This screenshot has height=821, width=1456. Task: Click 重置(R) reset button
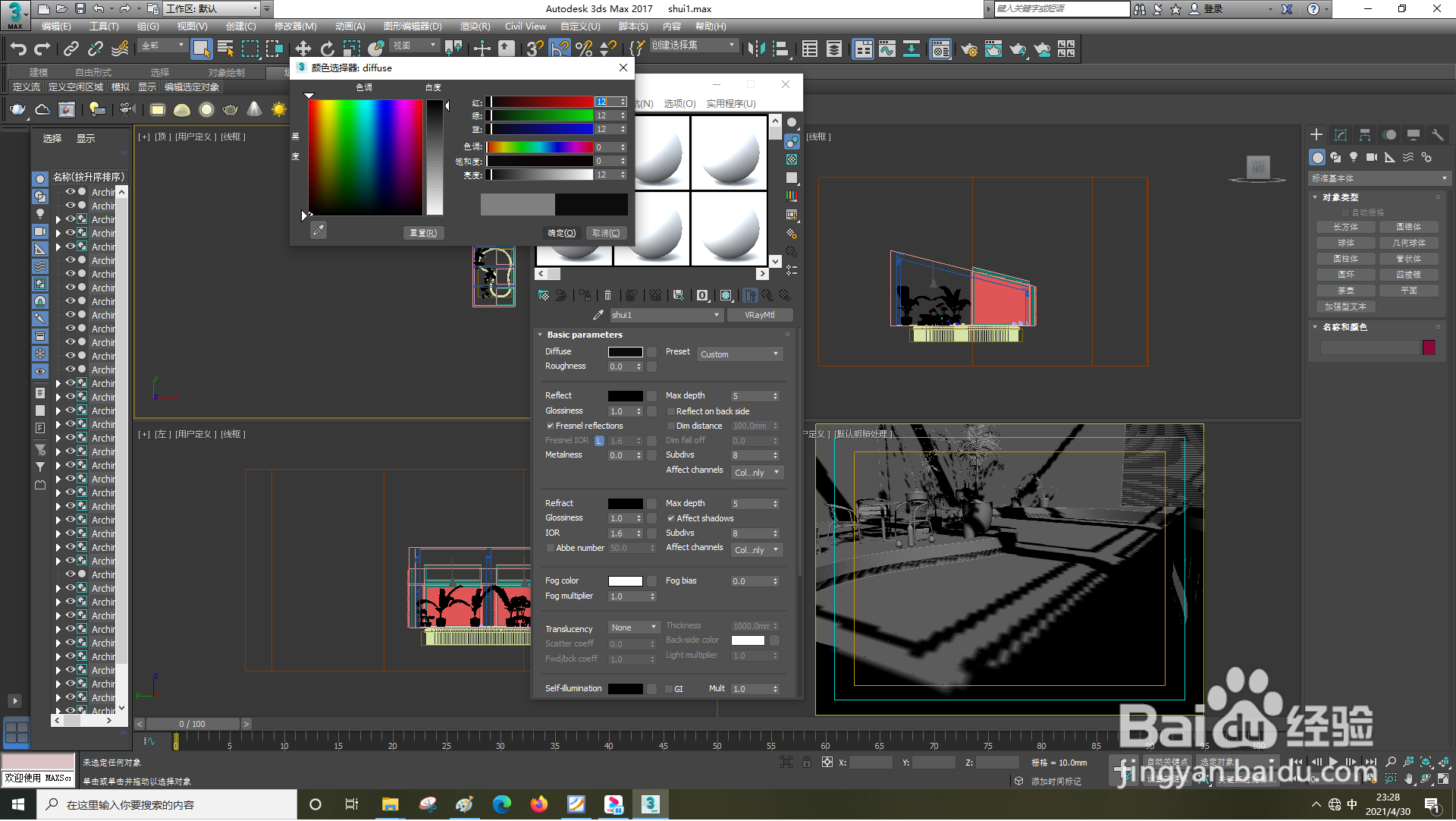coord(423,233)
